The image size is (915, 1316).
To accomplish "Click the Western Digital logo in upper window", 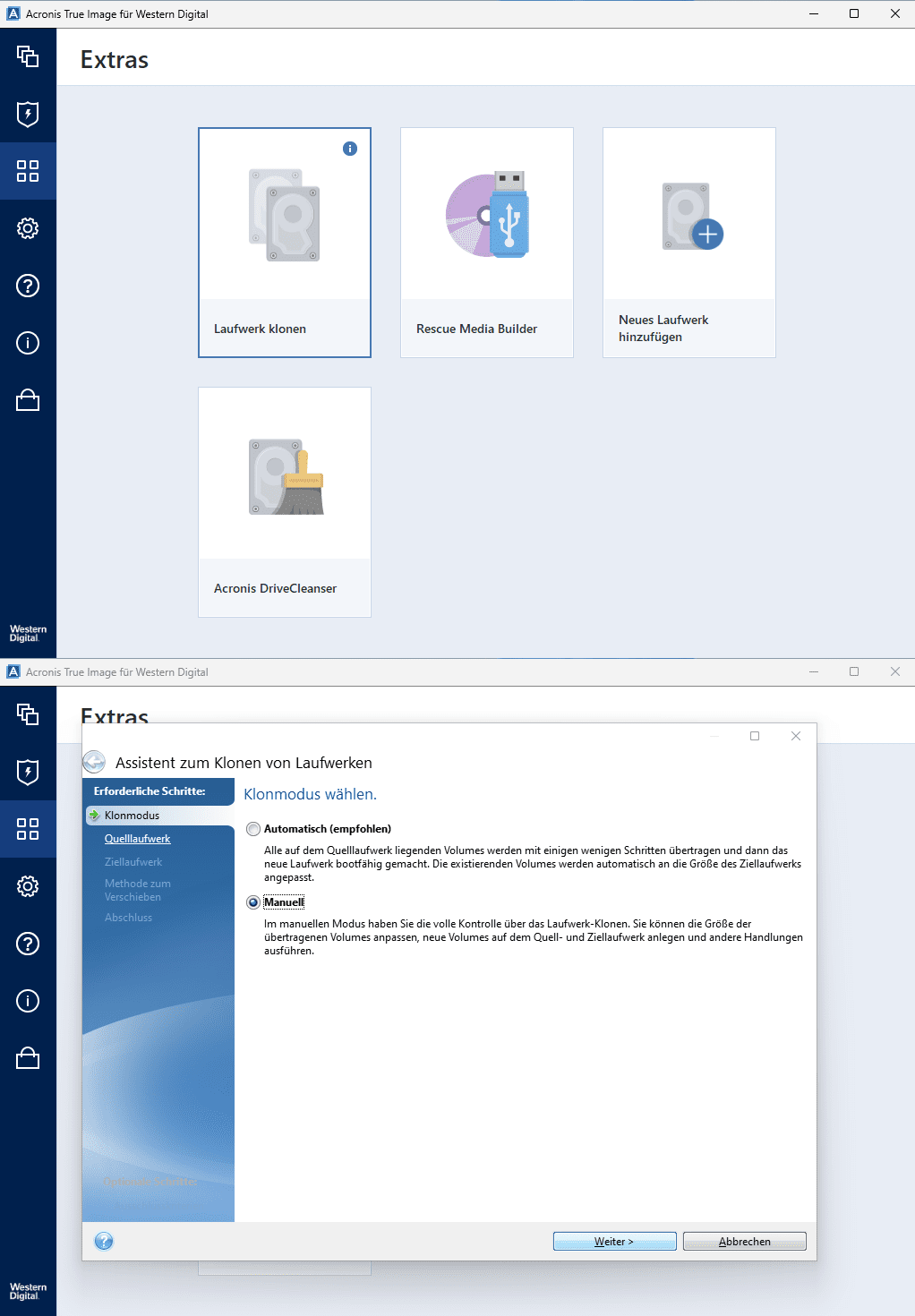I will click(x=28, y=634).
